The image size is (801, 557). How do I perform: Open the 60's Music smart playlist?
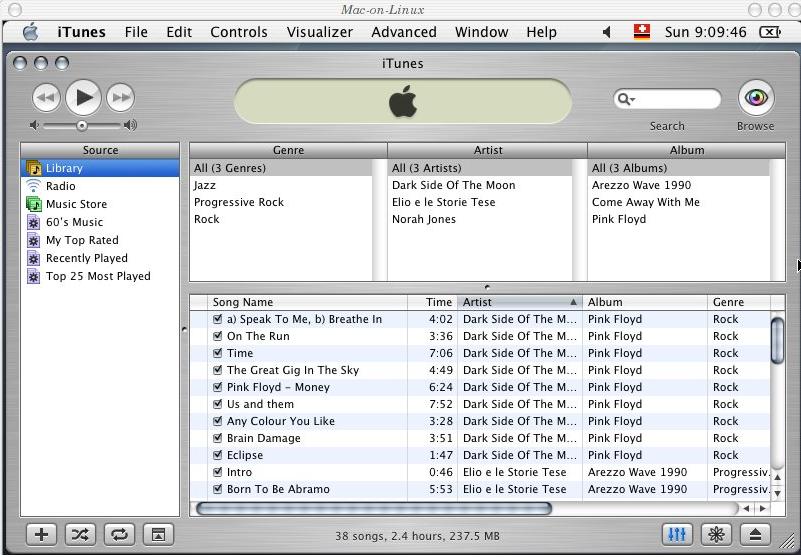(100, 222)
